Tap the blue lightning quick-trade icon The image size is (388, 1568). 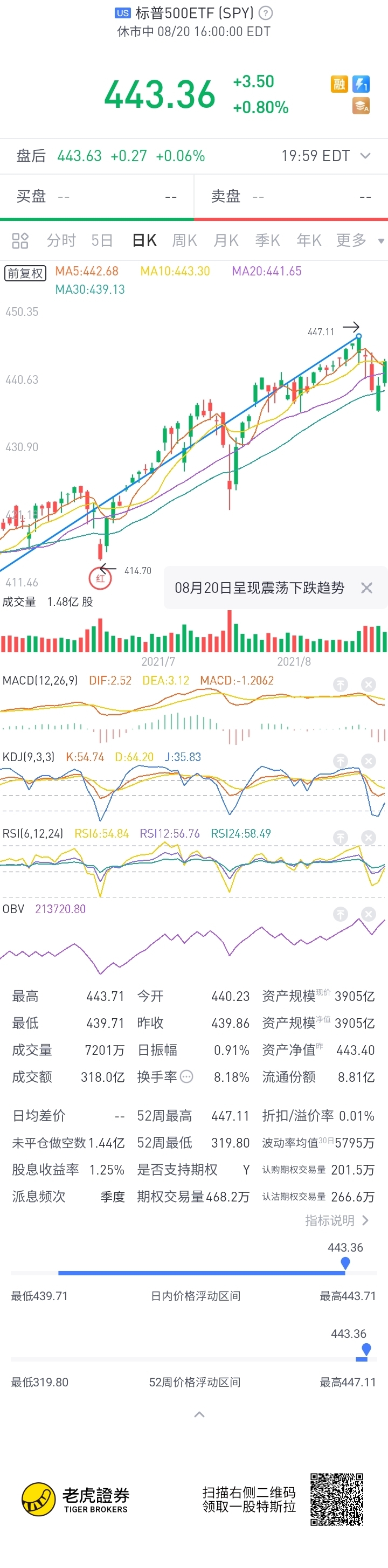[361, 84]
